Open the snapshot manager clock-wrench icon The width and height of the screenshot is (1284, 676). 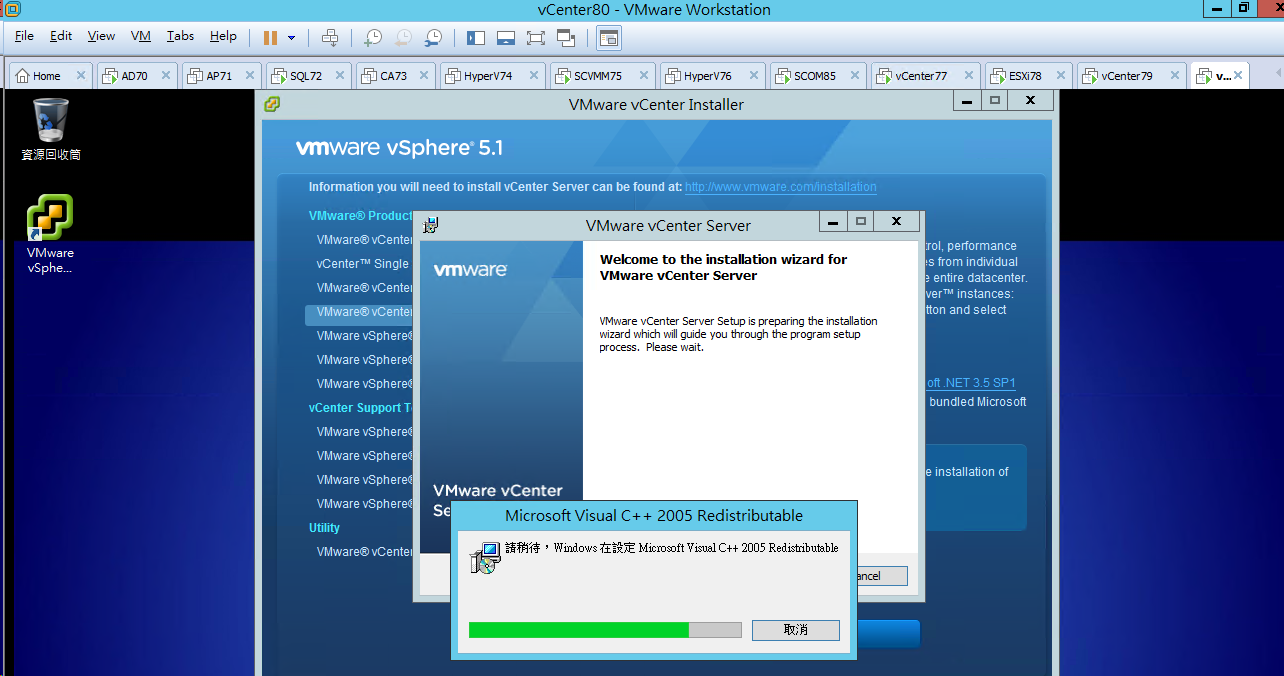click(433, 37)
